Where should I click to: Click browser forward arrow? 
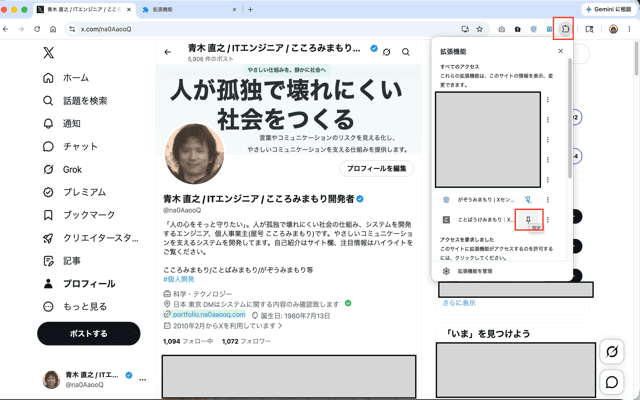pyautogui.click(x=21, y=29)
